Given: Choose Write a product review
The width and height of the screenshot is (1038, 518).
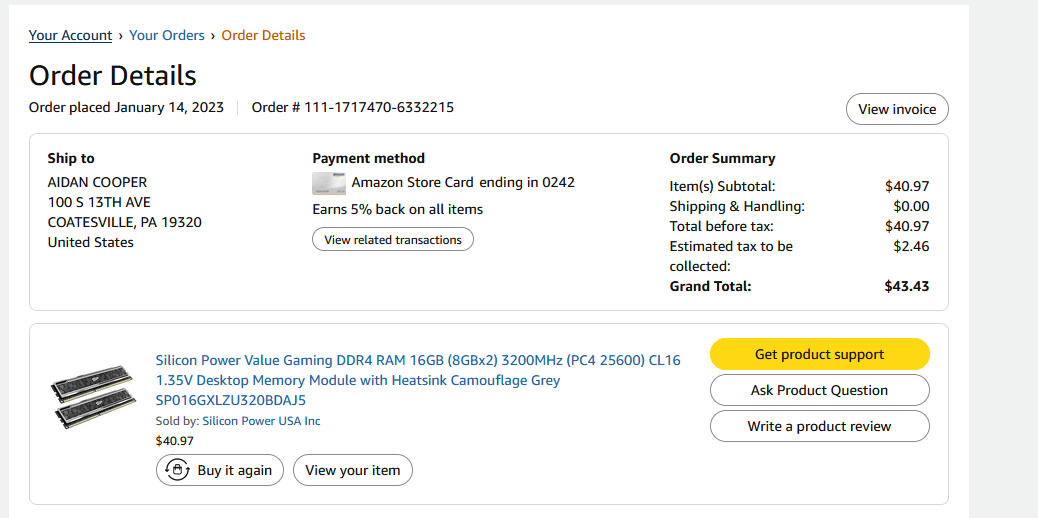Looking at the screenshot, I should click(x=819, y=426).
